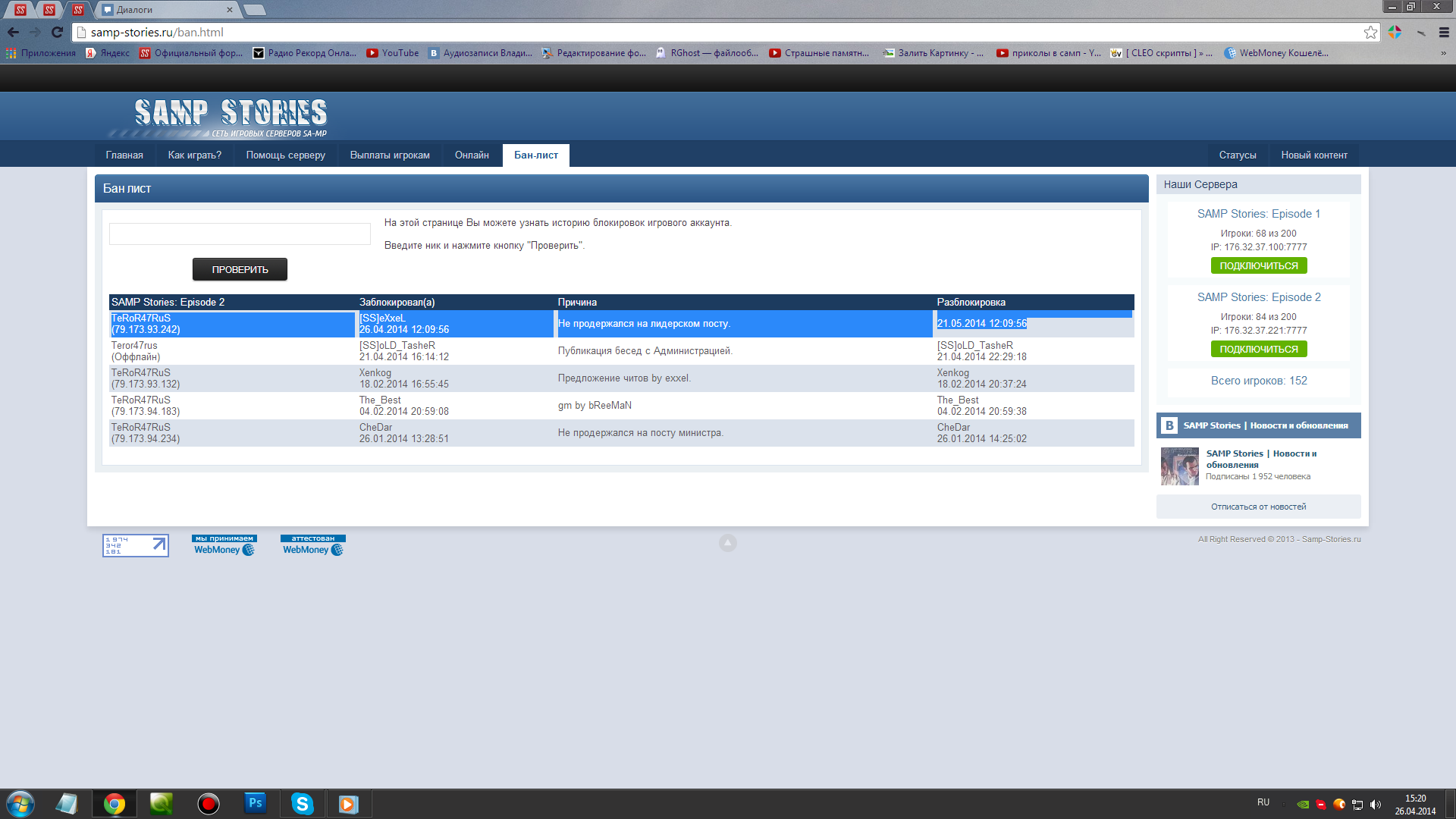Click the scroll-to-top arrow icon

[727, 543]
